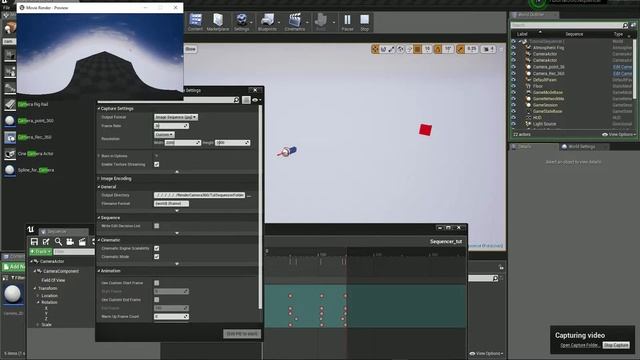Open view options eye in render settings
The width and height of the screenshot is (640, 360).
[257, 100]
